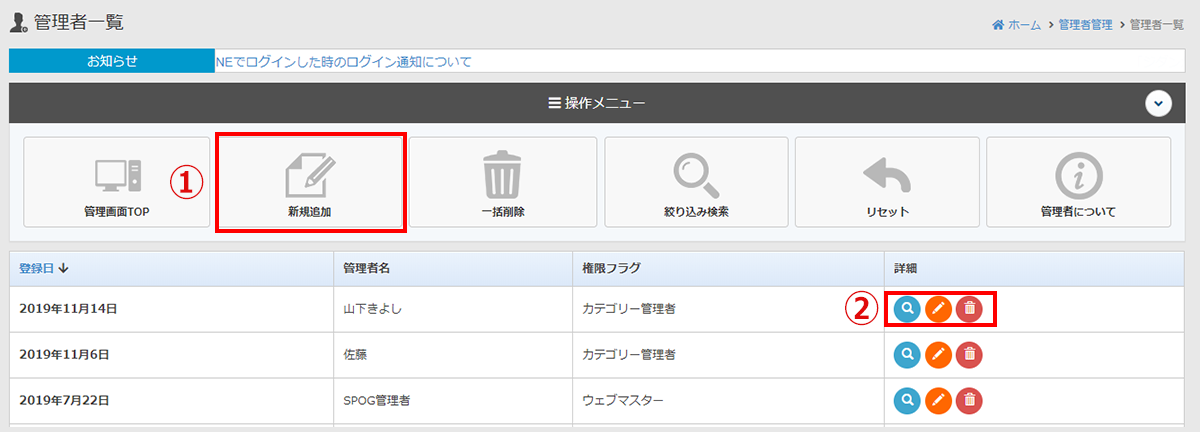View details of SPOG管理者 entry
1200x435 pixels.
pos(907,401)
